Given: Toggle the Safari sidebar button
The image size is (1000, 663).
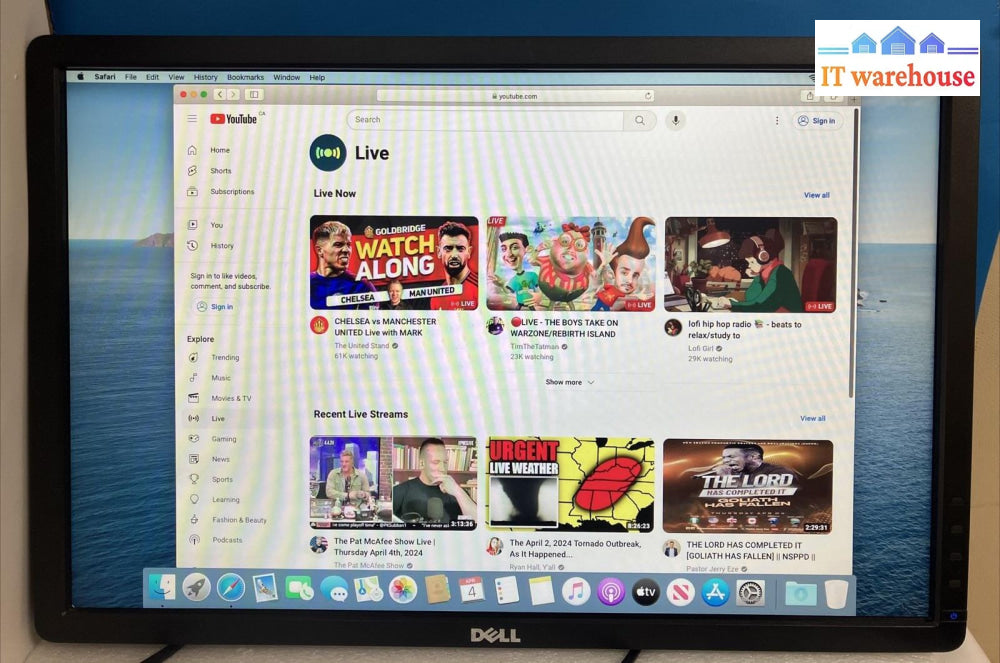Looking at the screenshot, I should pos(254,95).
